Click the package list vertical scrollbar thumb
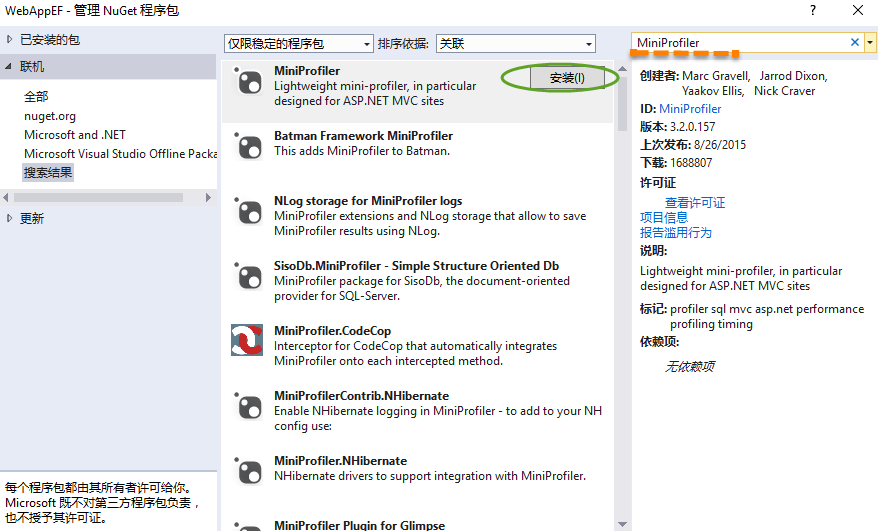The width and height of the screenshot is (878, 531). pos(622,102)
